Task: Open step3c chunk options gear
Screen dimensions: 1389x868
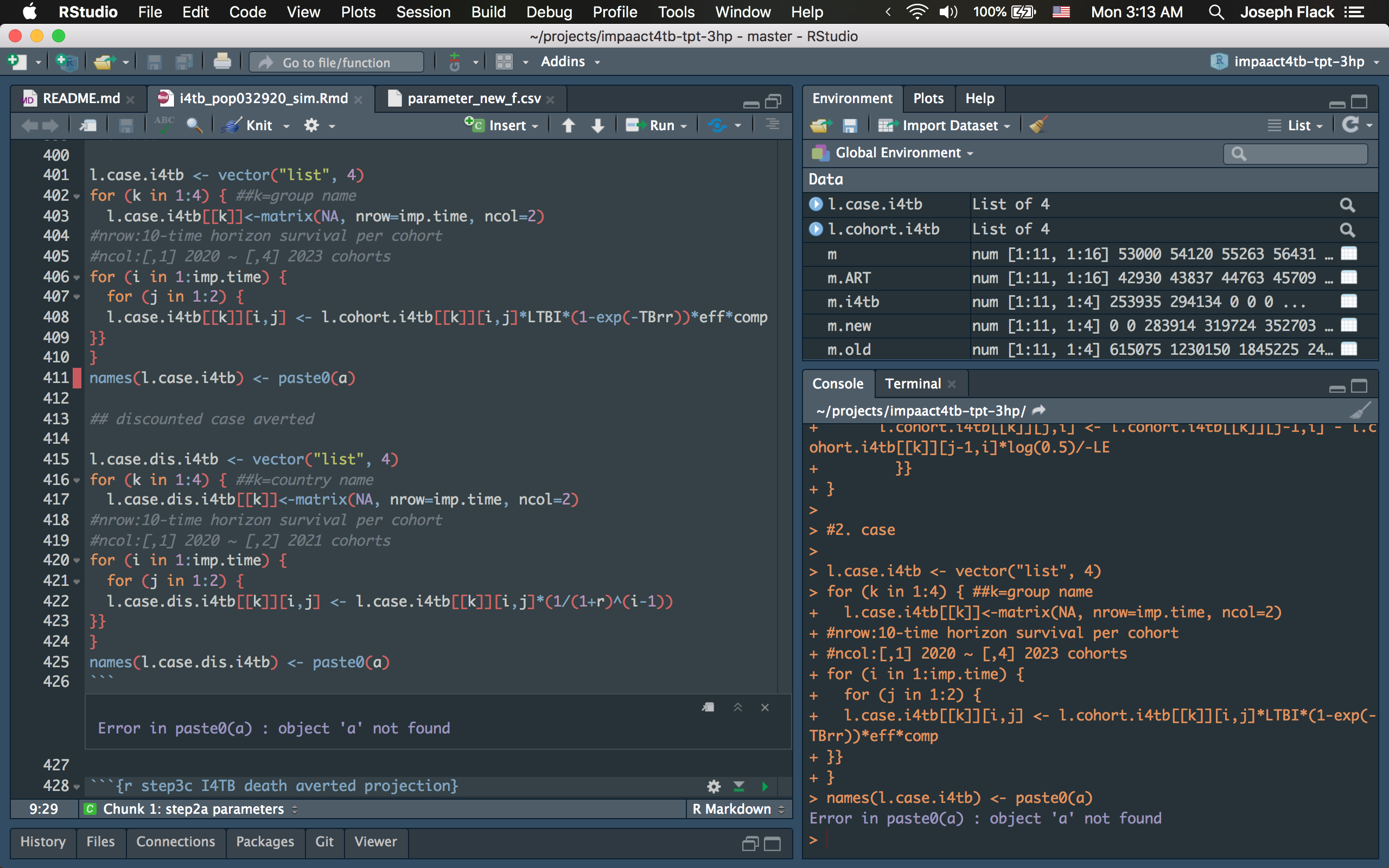Action: pyautogui.click(x=713, y=786)
